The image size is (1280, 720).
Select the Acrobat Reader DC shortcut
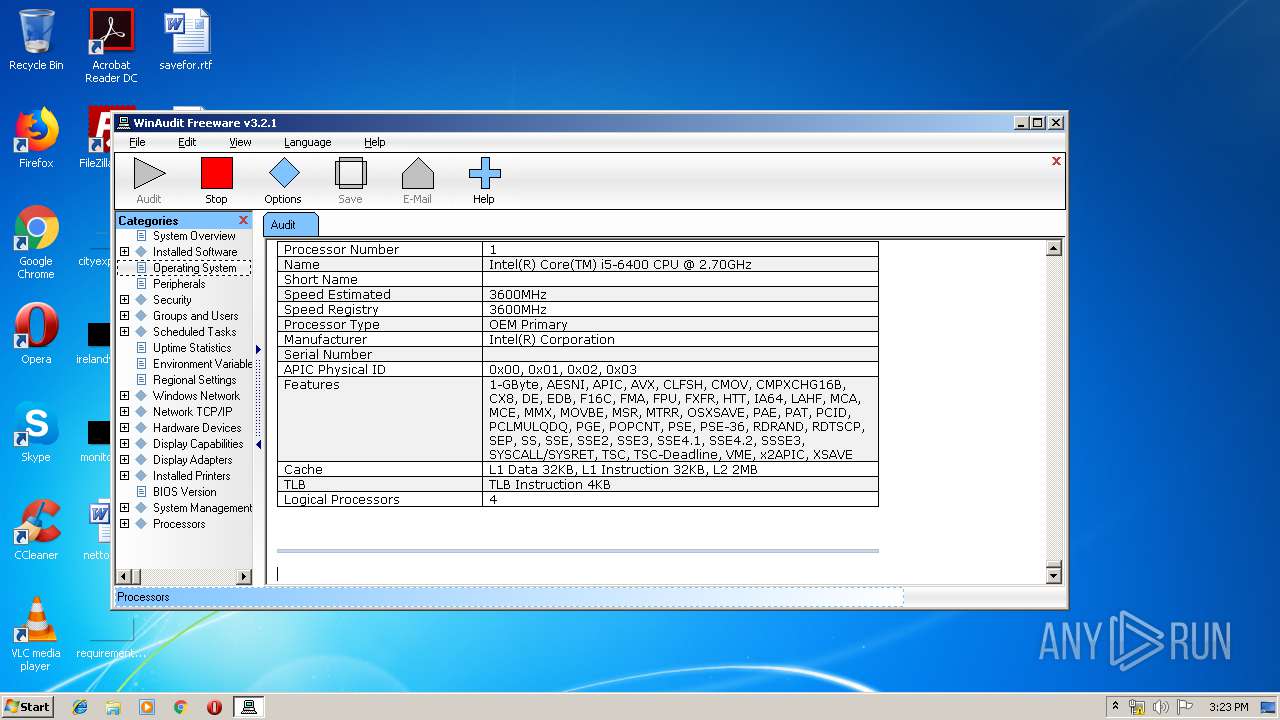pyautogui.click(x=111, y=46)
